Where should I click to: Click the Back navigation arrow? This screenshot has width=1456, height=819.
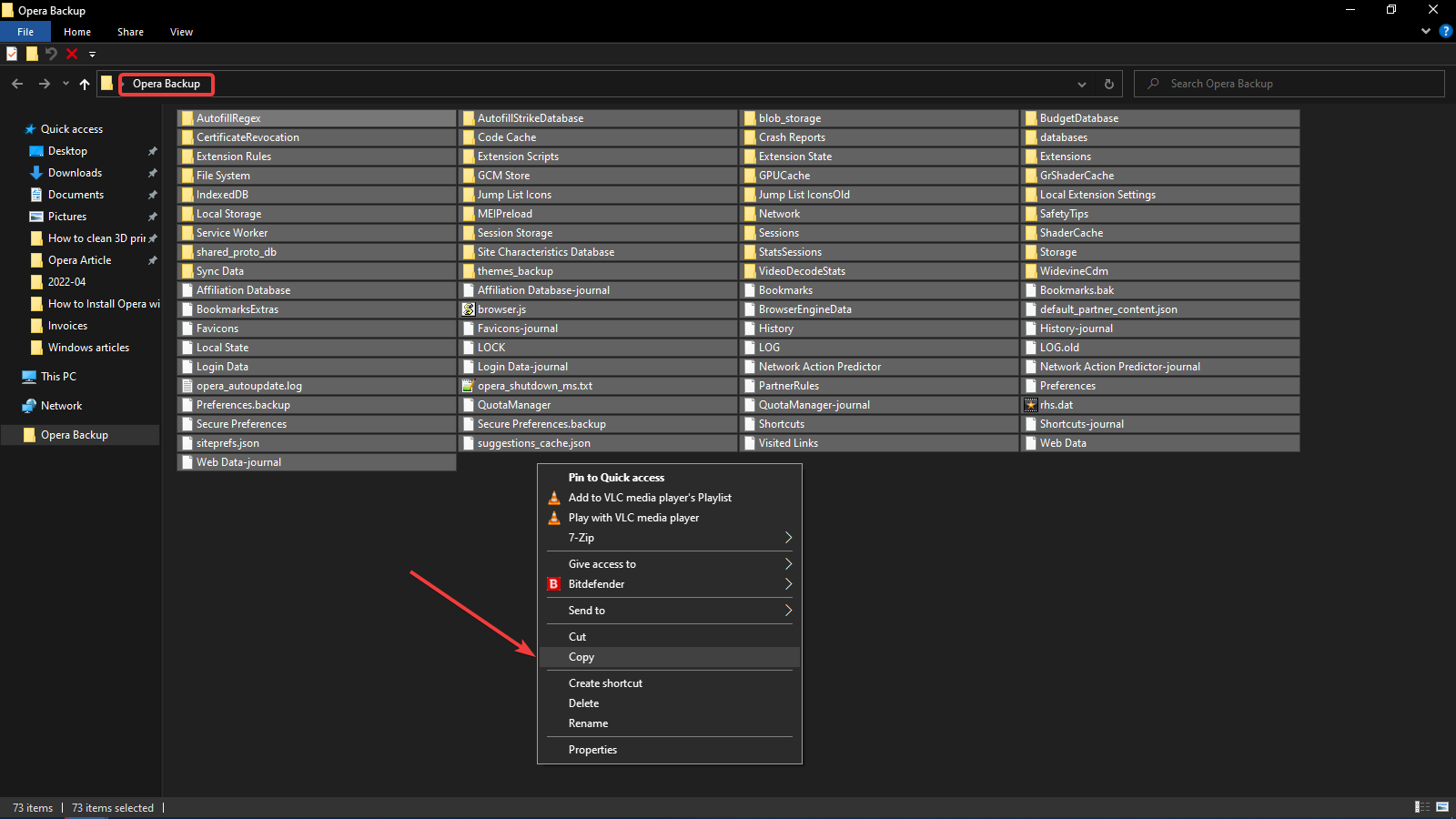click(17, 83)
